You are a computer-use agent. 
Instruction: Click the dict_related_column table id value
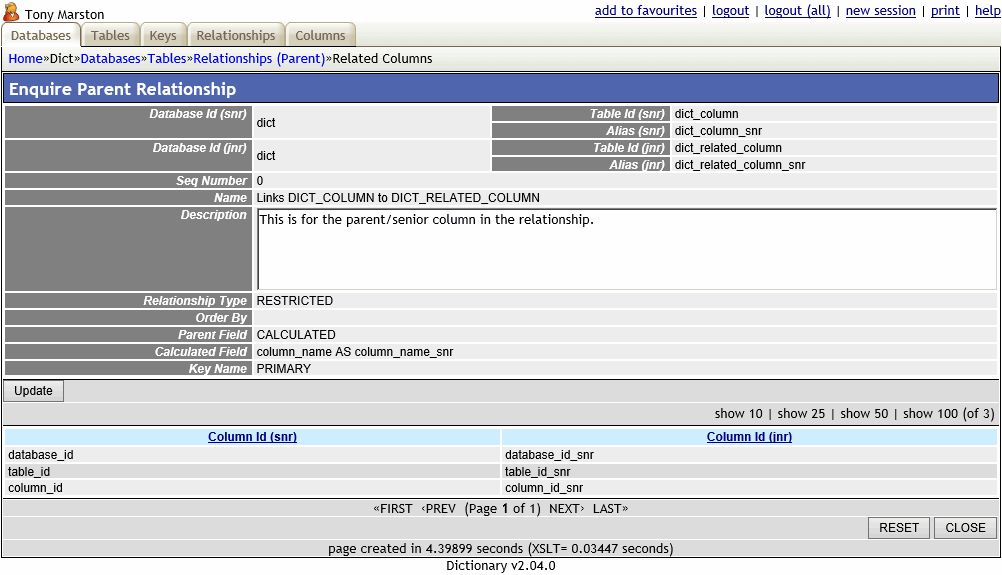pos(728,148)
